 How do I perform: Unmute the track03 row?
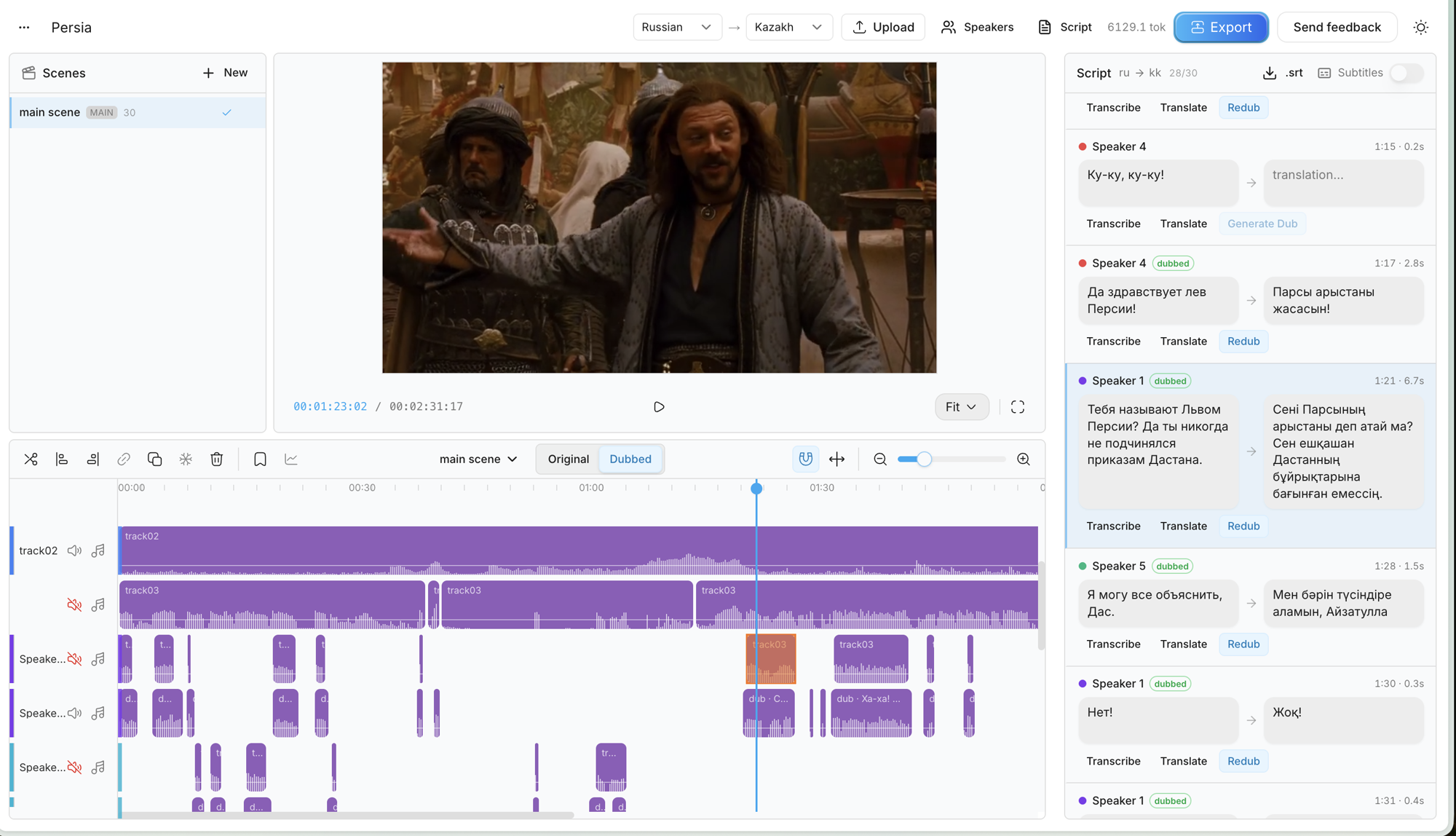coord(74,604)
